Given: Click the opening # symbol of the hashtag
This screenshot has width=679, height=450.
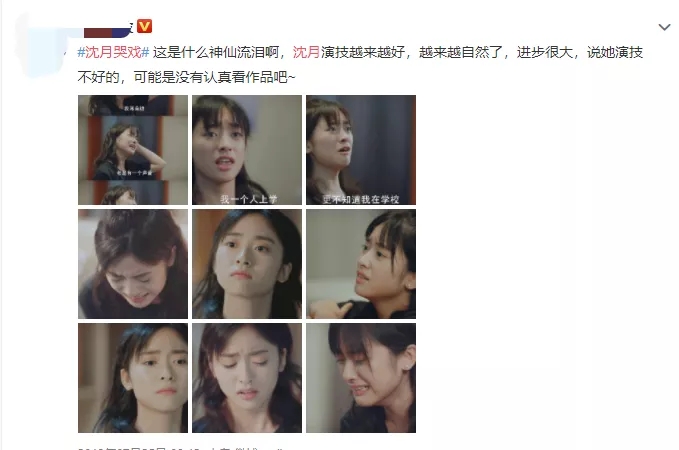Looking at the screenshot, I should tap(81, 52).
